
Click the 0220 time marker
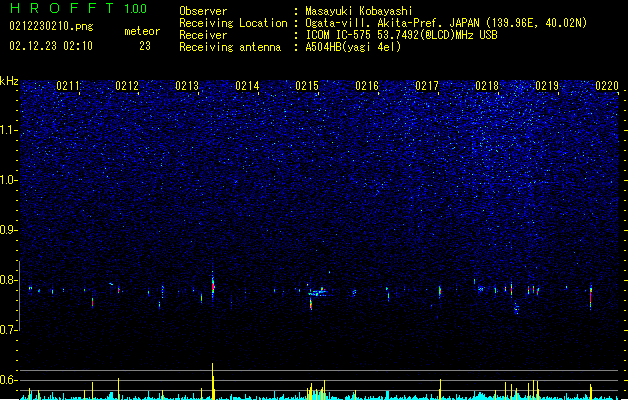tap(607, 86)
